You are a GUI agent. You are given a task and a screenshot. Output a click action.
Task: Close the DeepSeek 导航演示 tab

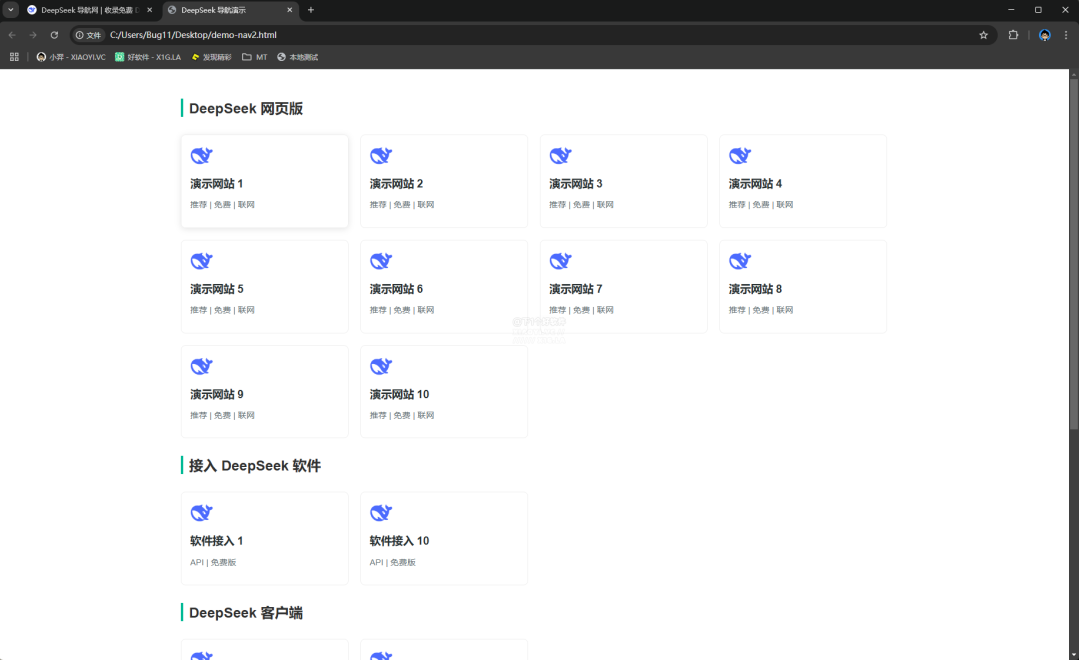point(291,10)
